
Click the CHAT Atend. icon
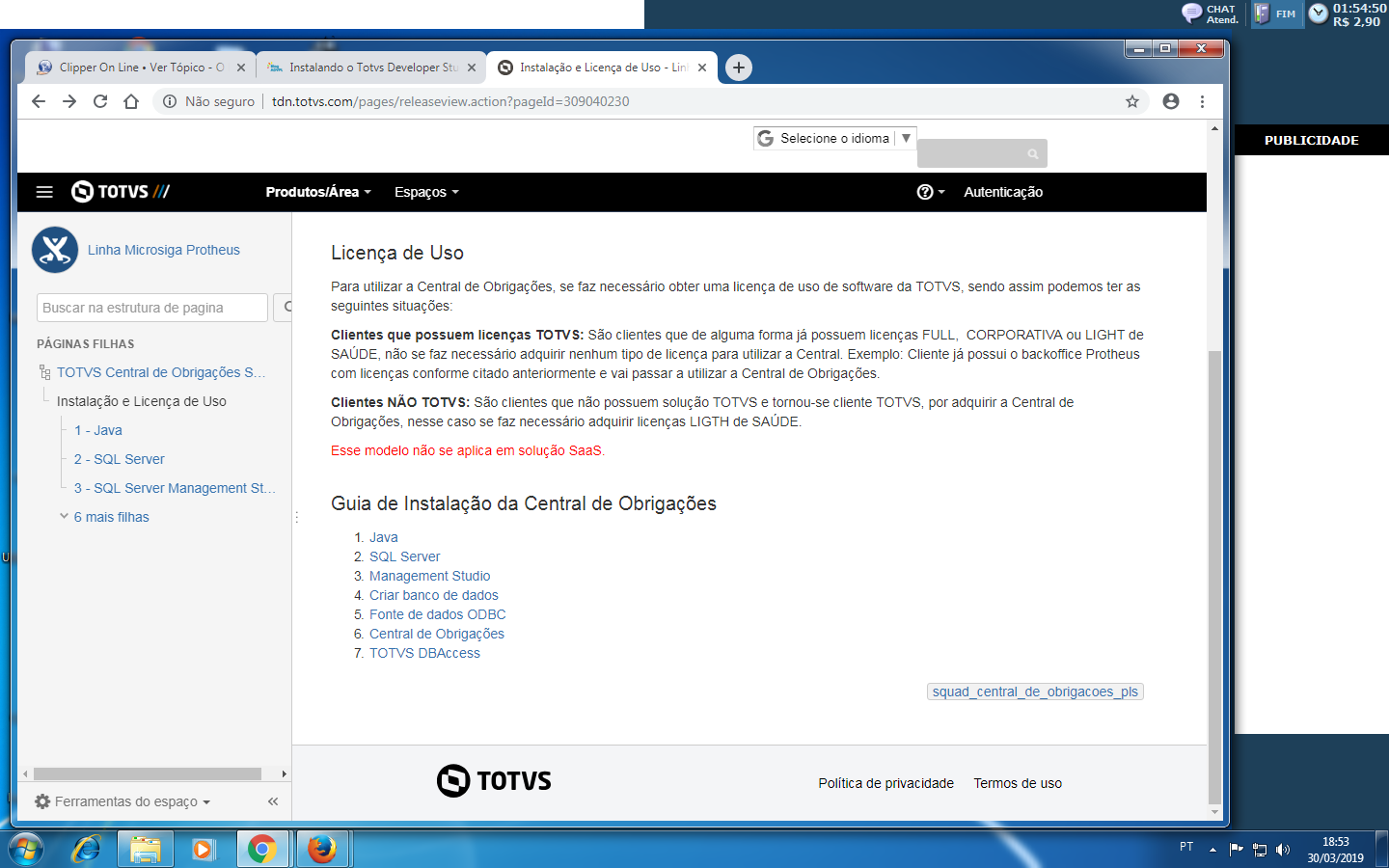pyautogui.click(x=1211, y=14)
